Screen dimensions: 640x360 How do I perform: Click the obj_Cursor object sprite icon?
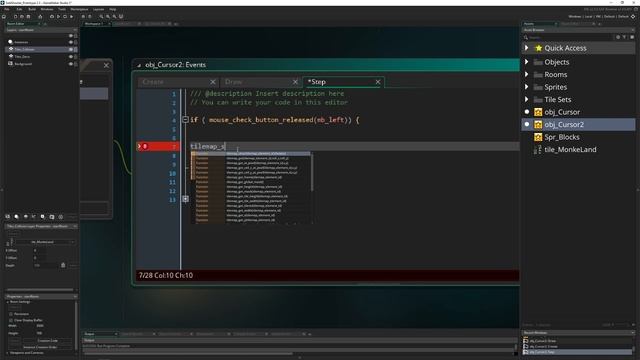click(x=538, y=112)
